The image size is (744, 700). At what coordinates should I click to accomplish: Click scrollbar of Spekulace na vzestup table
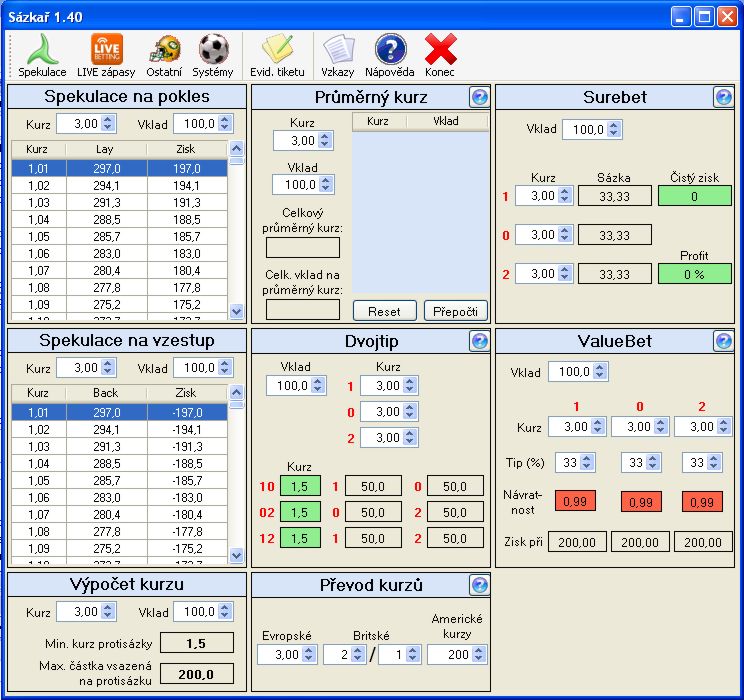coord(237,480)
